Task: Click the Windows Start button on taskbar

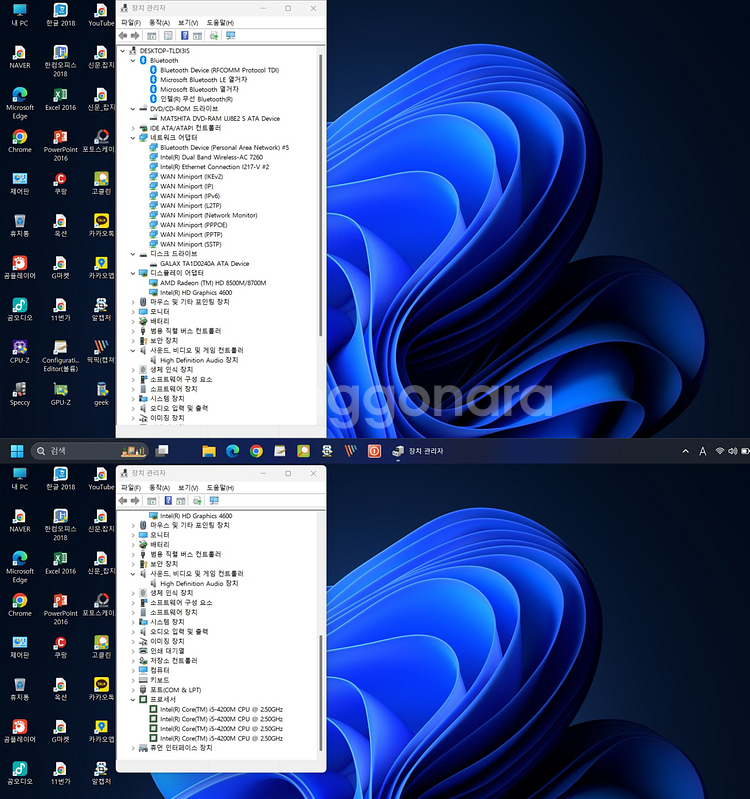Action: 17,451
